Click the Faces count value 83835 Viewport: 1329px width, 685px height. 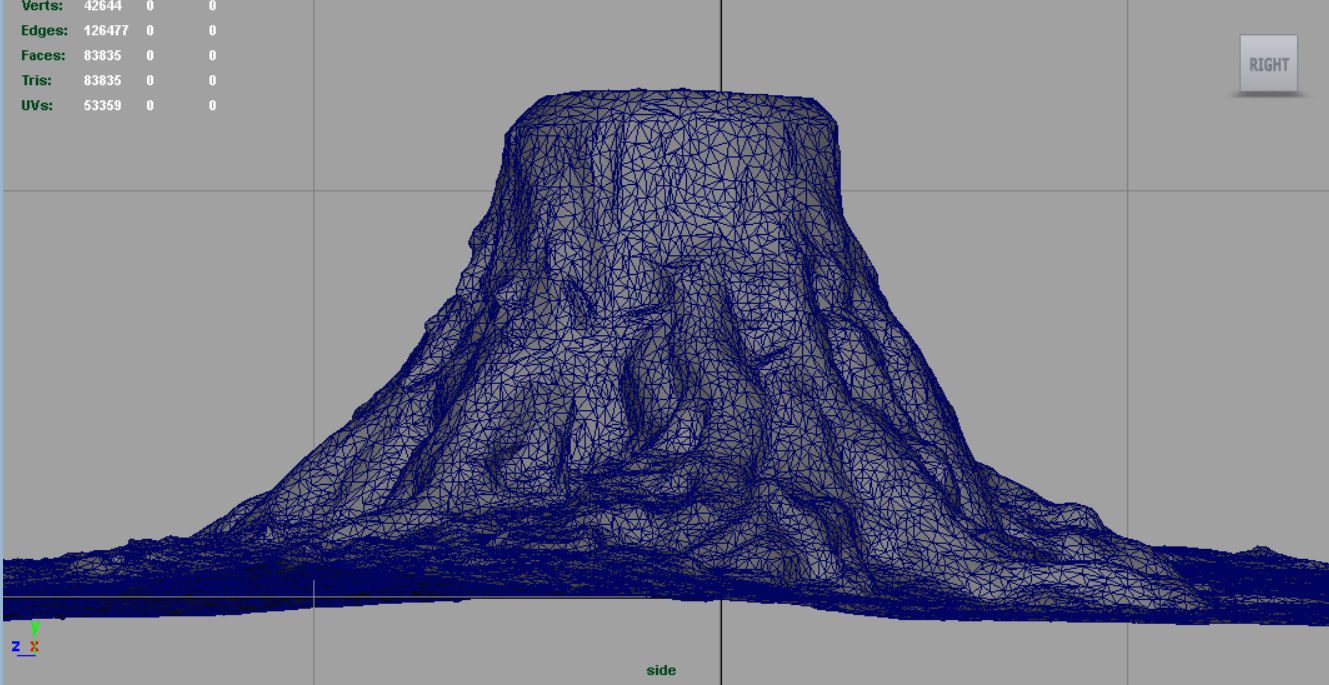pos(102,56)
